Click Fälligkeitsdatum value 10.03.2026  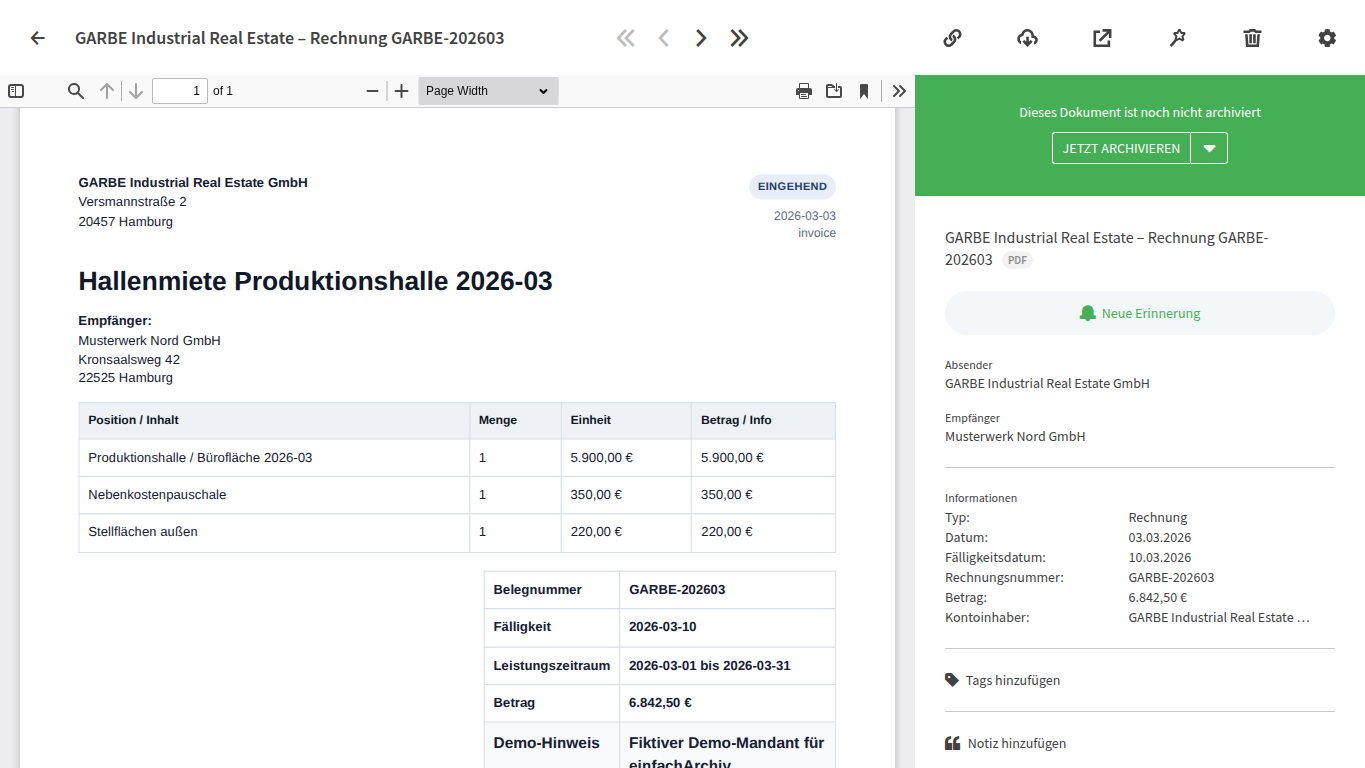tap(1159, 557)
